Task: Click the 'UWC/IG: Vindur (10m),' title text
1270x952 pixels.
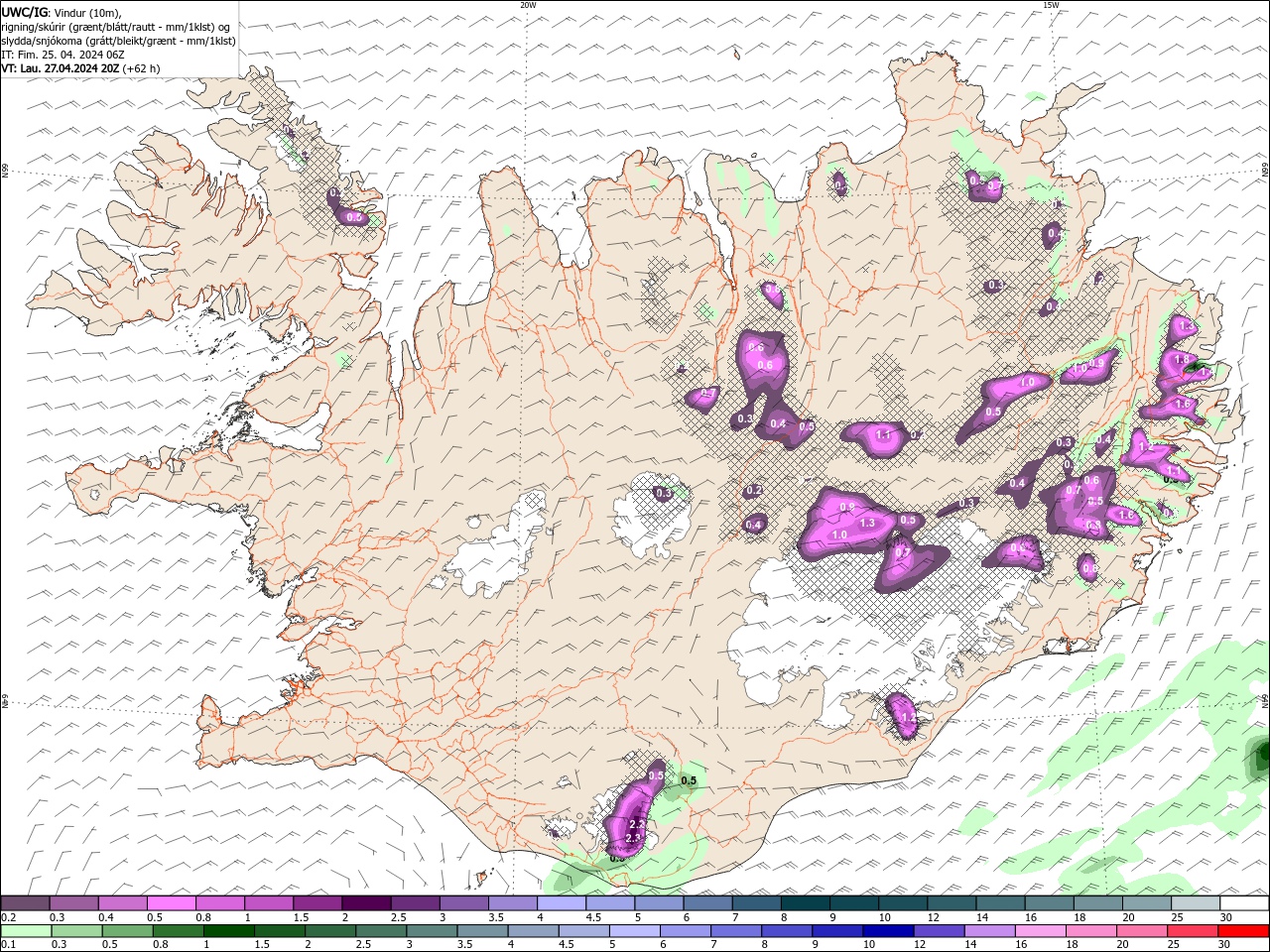Action: [62, 12]
